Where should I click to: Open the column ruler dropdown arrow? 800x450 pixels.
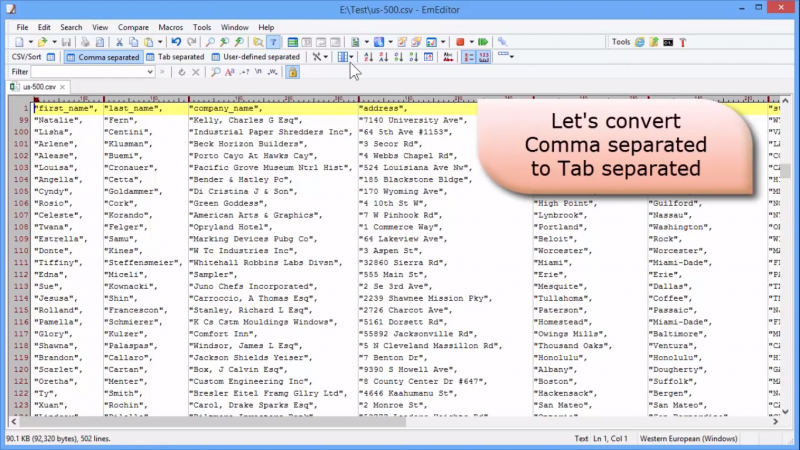512,56
